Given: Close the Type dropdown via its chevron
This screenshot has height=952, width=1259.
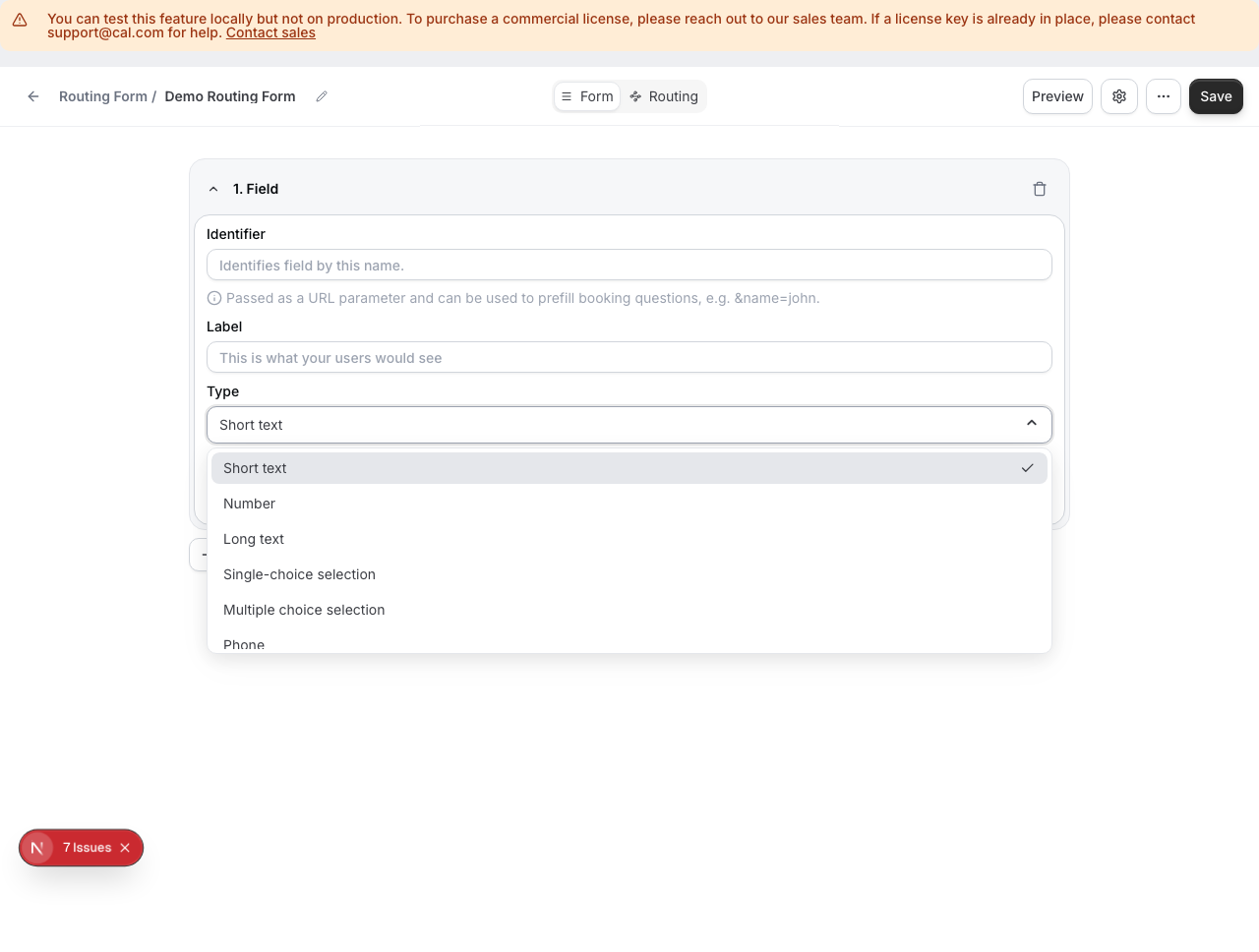Looking at the screenshot, I should pyautogui.click(x=1031, y=423).
